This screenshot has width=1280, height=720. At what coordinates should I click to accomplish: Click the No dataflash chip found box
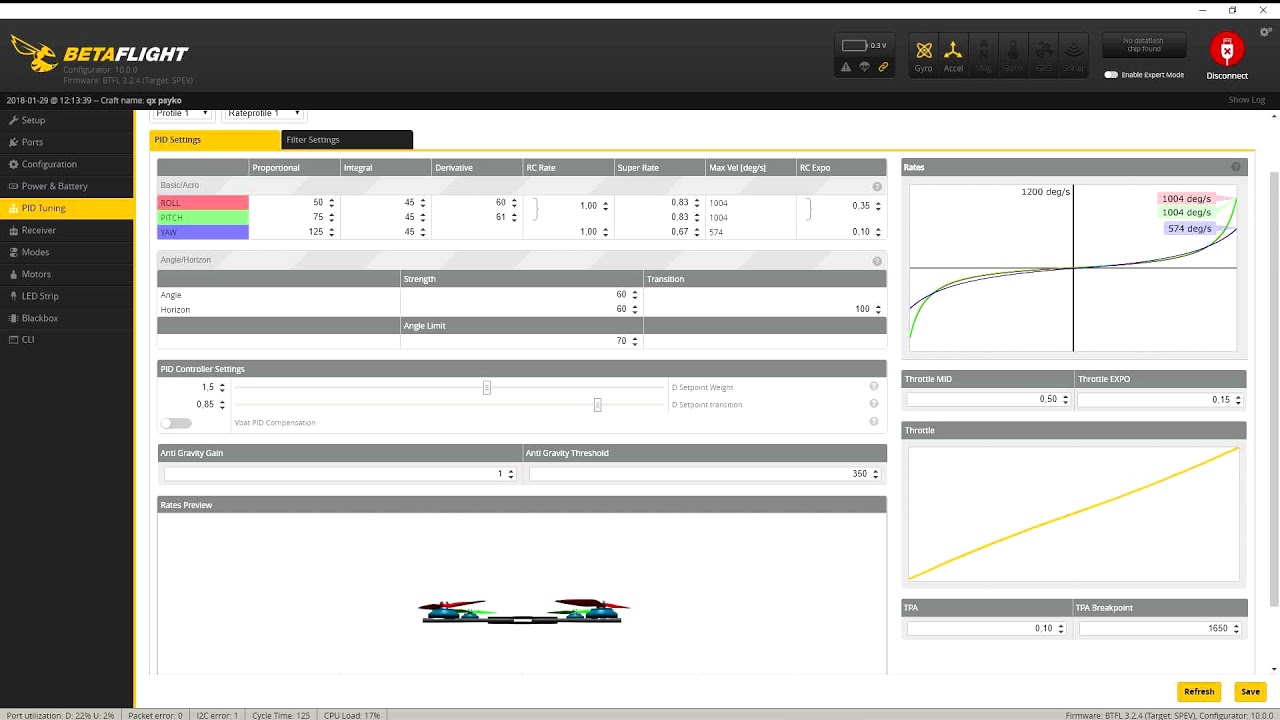(x=1143, y=45)
